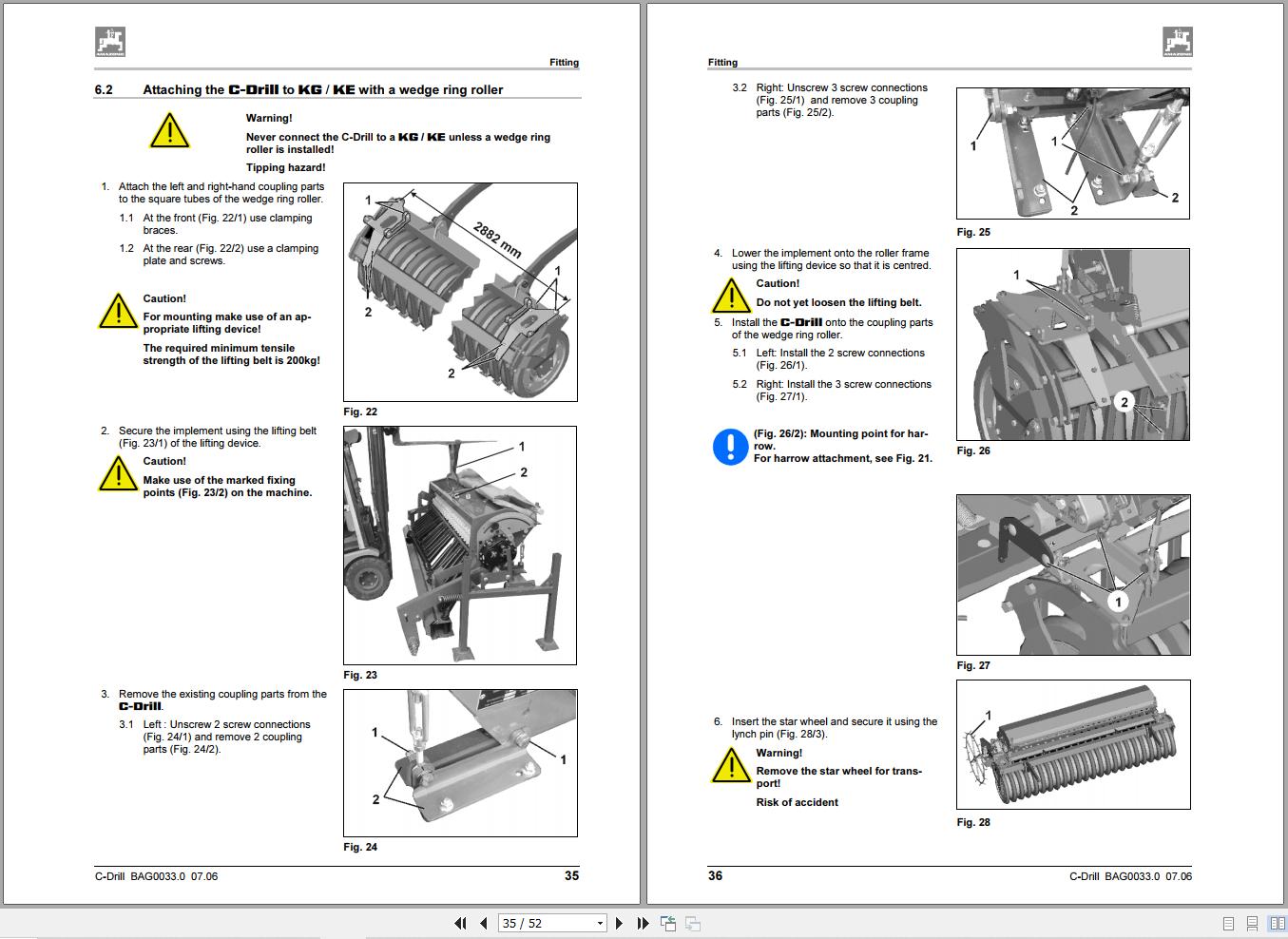The image size is (1288, 939).
Task: Click the Fig. 23 forklift lifting image
Action: 460,546
